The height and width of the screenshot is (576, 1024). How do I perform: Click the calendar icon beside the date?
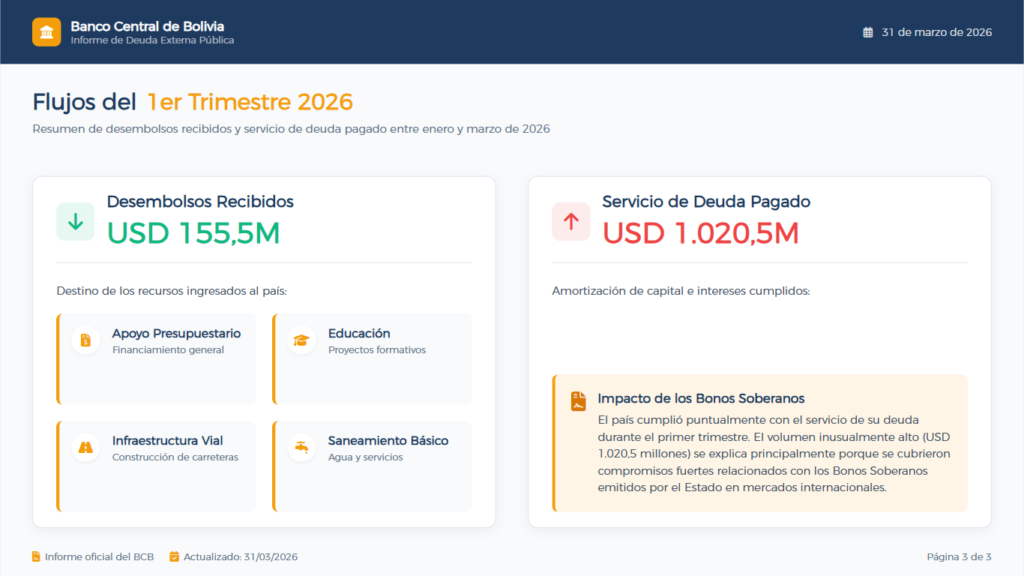coord(868,32)
